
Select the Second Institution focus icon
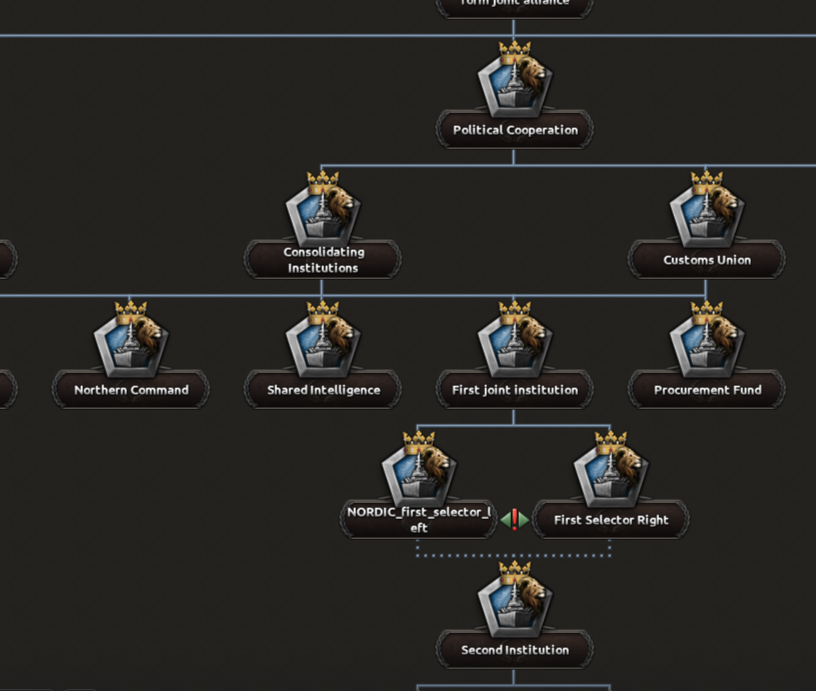tap(515, 600)
